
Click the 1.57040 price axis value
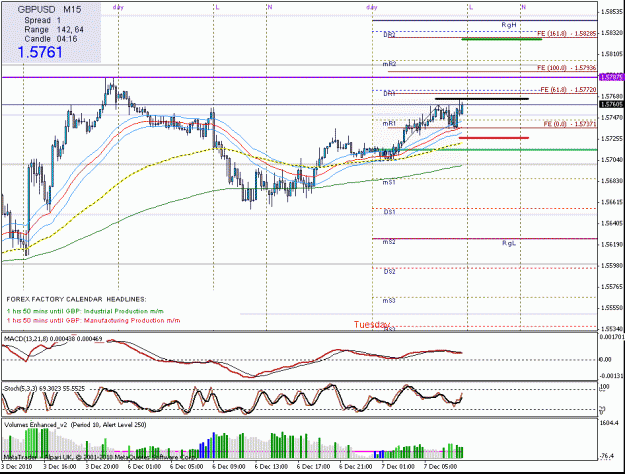(x=612, y=160)
